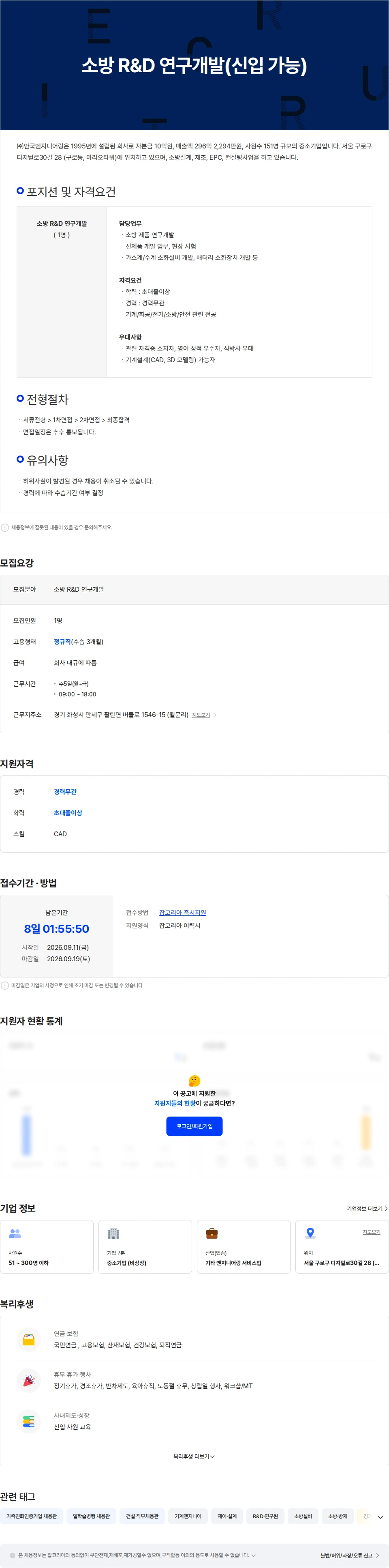
Task: Click the 산업(업종) briefcase icon
Action: [x=212, y=1233]
